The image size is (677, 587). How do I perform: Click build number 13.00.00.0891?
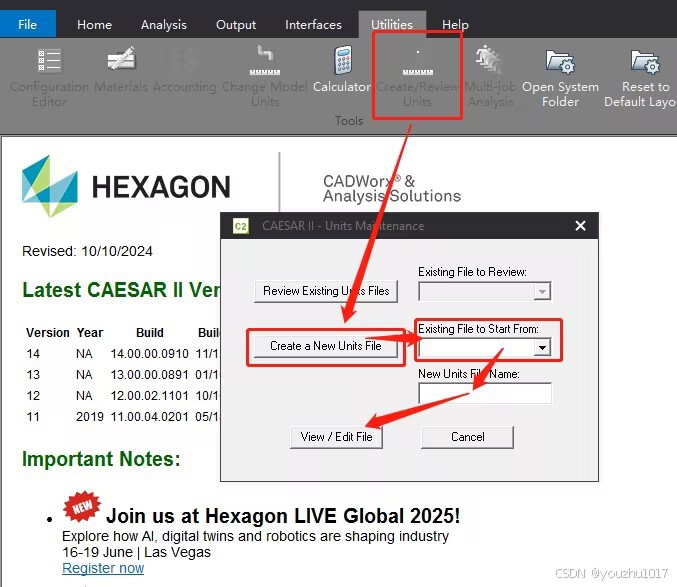click(149, 375)
